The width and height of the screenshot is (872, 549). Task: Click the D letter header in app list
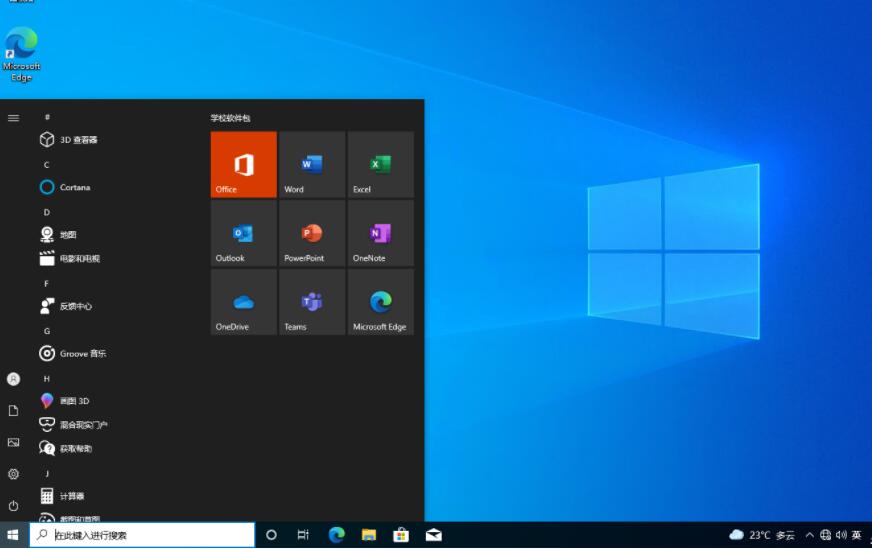[x=47, y=212]
